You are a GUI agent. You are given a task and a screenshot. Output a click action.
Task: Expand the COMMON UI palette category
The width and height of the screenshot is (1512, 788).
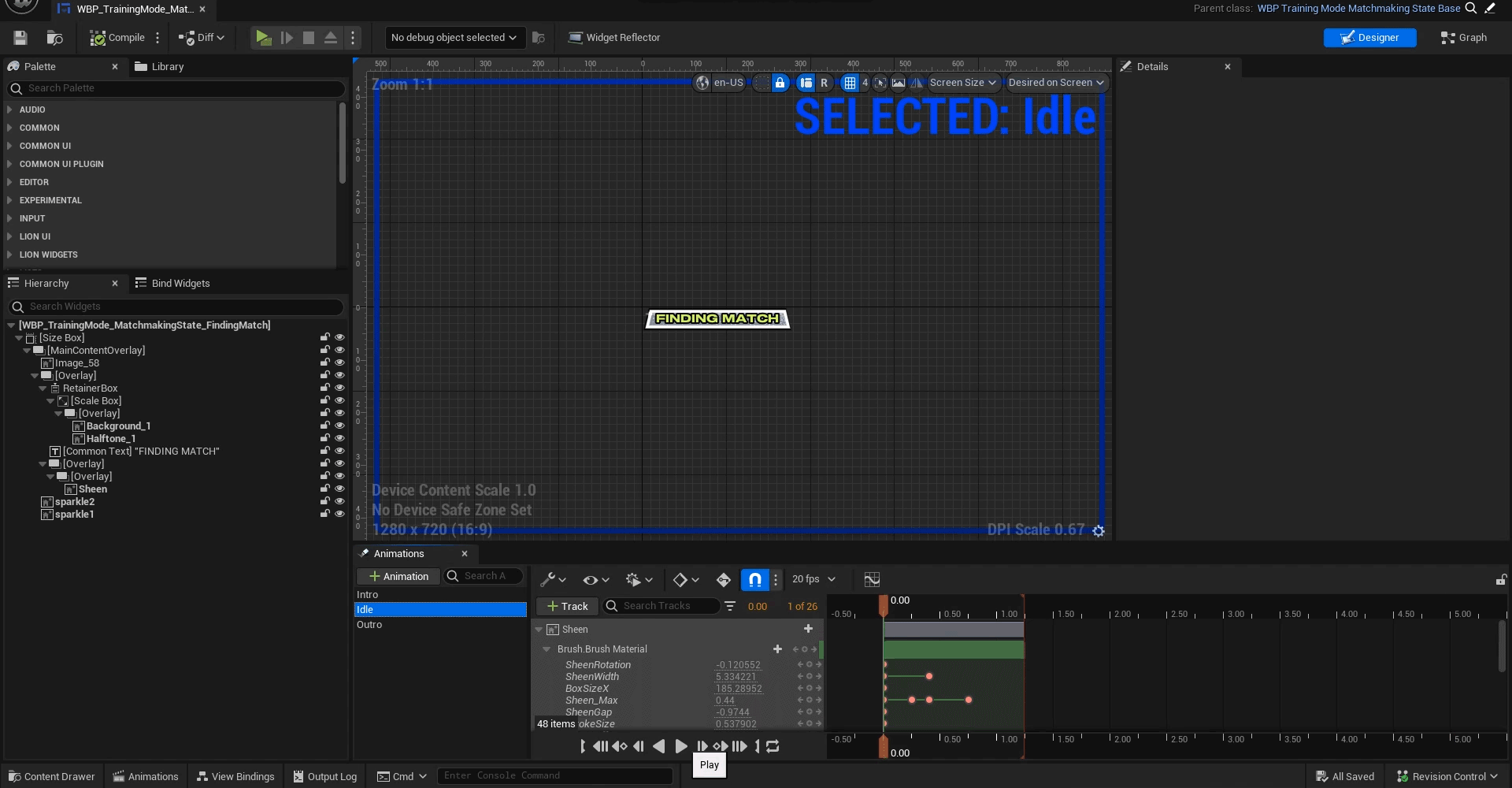tap(45, 146)
